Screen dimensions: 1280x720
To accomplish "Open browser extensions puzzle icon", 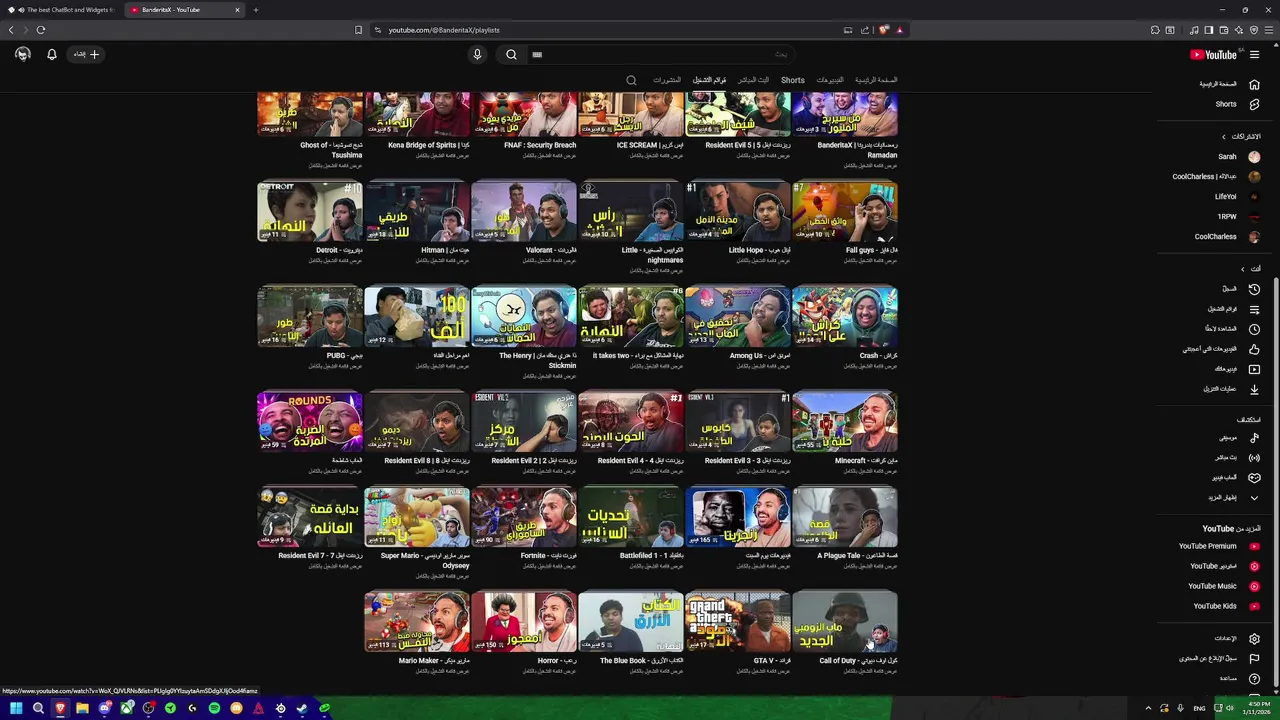I will (1155, 30).
